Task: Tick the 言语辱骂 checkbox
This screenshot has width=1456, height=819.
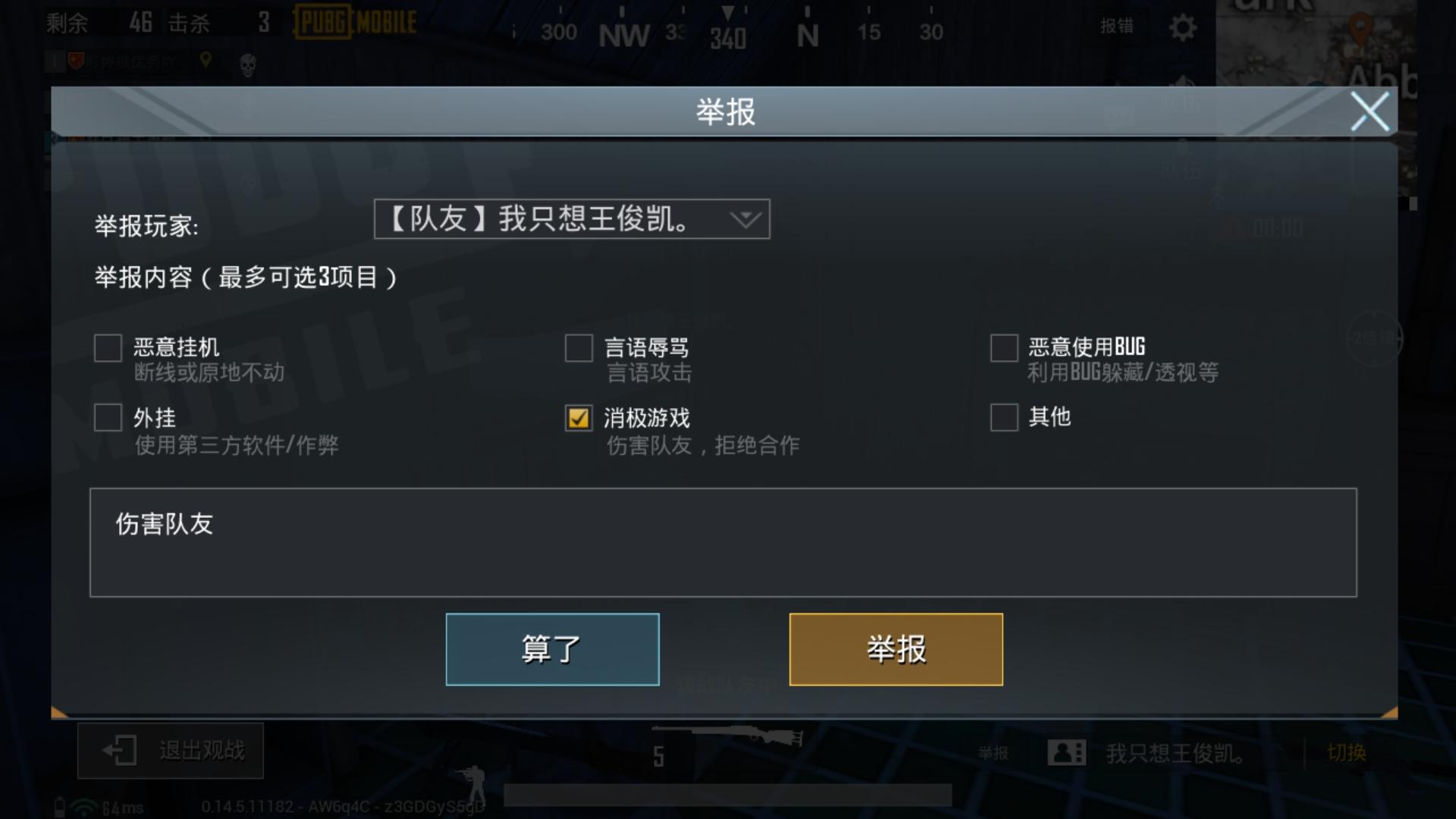Action: (x=579, y=348)
